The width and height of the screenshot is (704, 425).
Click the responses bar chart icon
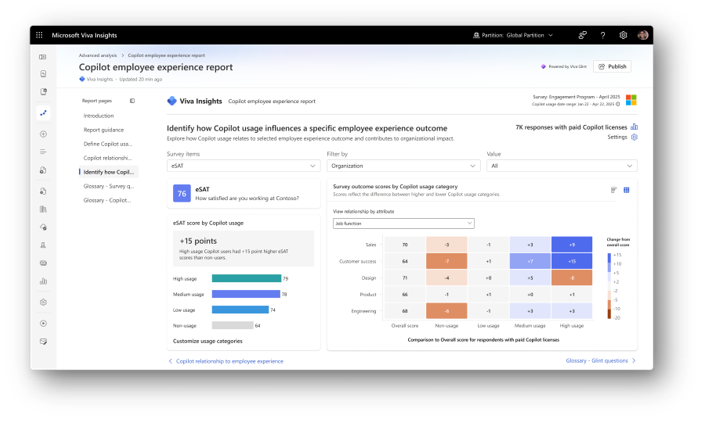pos(634,127)
